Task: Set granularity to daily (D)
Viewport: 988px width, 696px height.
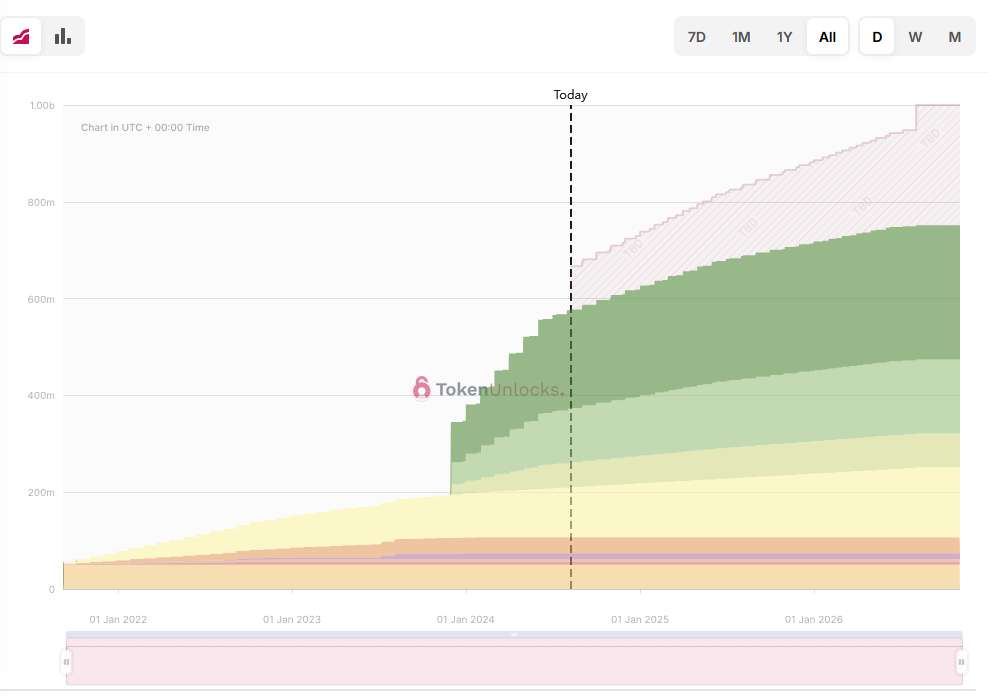Action: [877, 37]
